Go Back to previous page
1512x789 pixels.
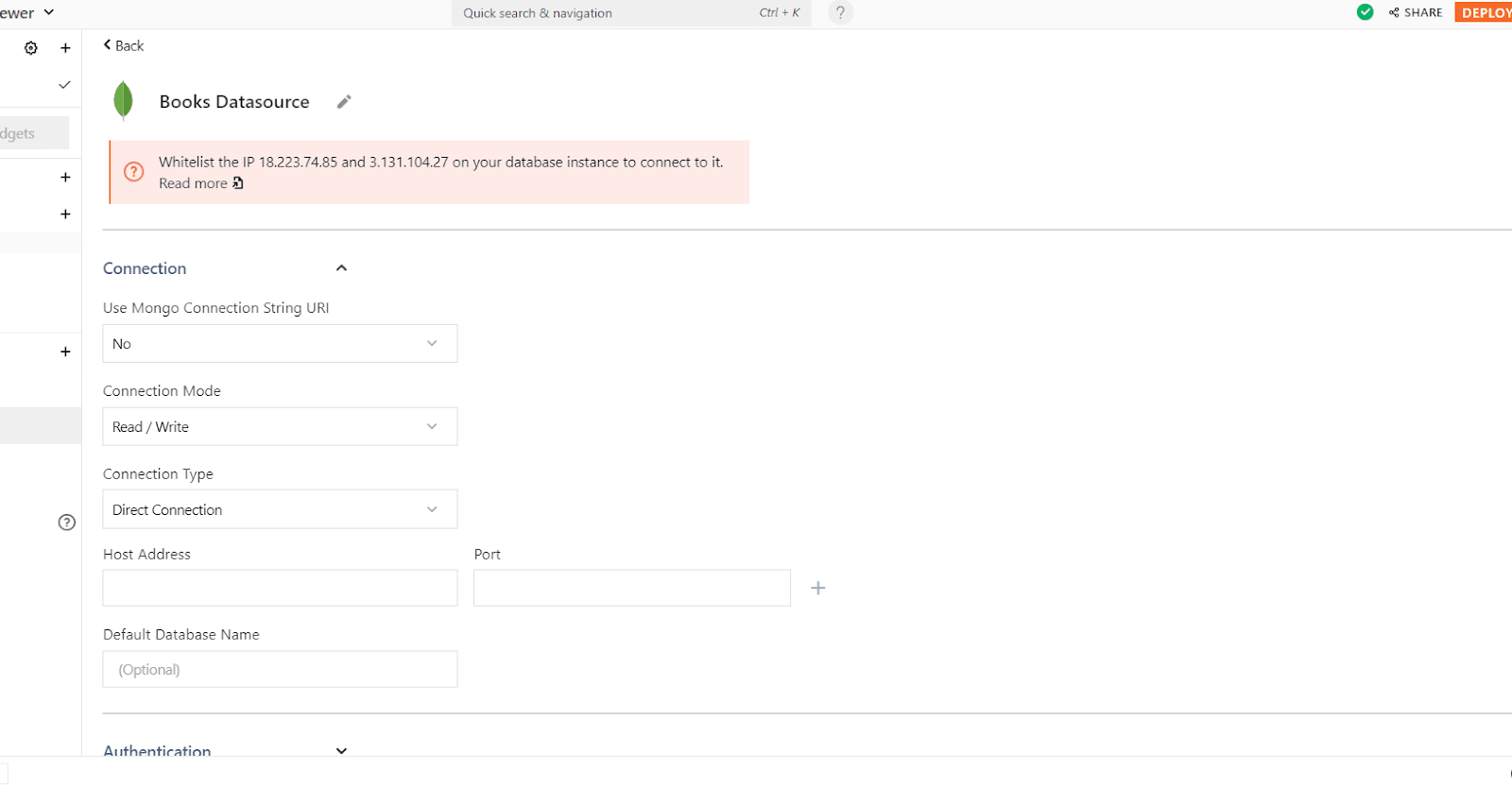124,45
